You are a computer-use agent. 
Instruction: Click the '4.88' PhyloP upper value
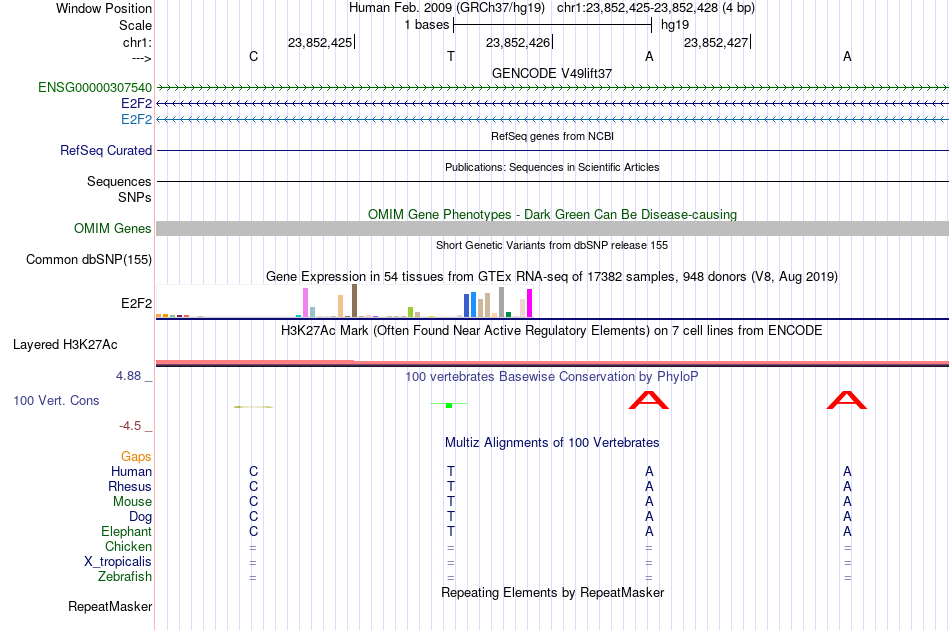128,376
